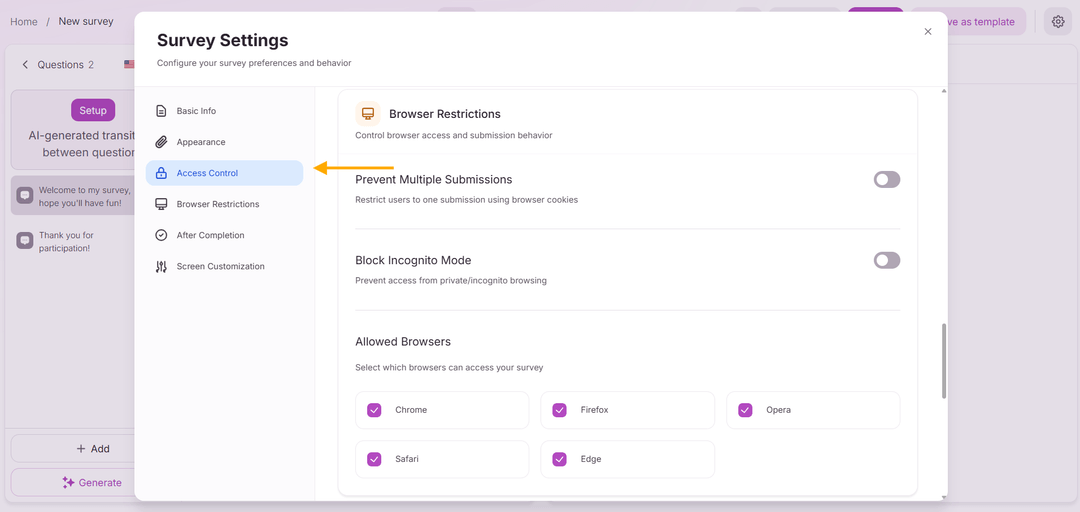Viewport: 1080px width, 512px height.
Task: Open the gear settings icon in top bar
Action: tap(1058, 21)
